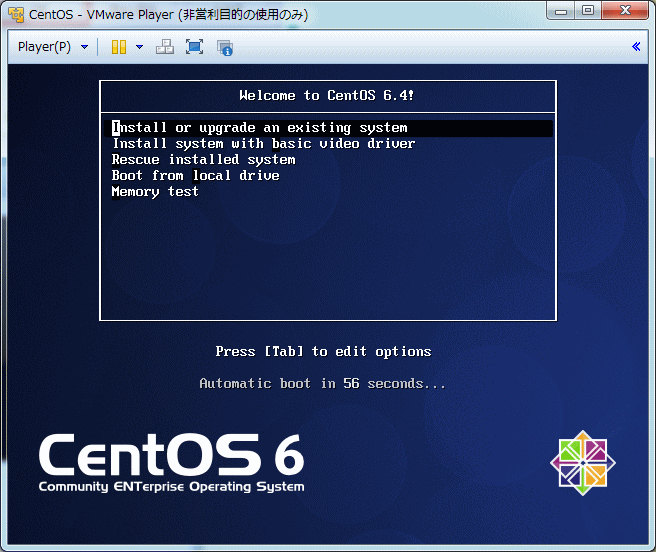Expand the Player(P) dropdown arrow

pos(85,47)
